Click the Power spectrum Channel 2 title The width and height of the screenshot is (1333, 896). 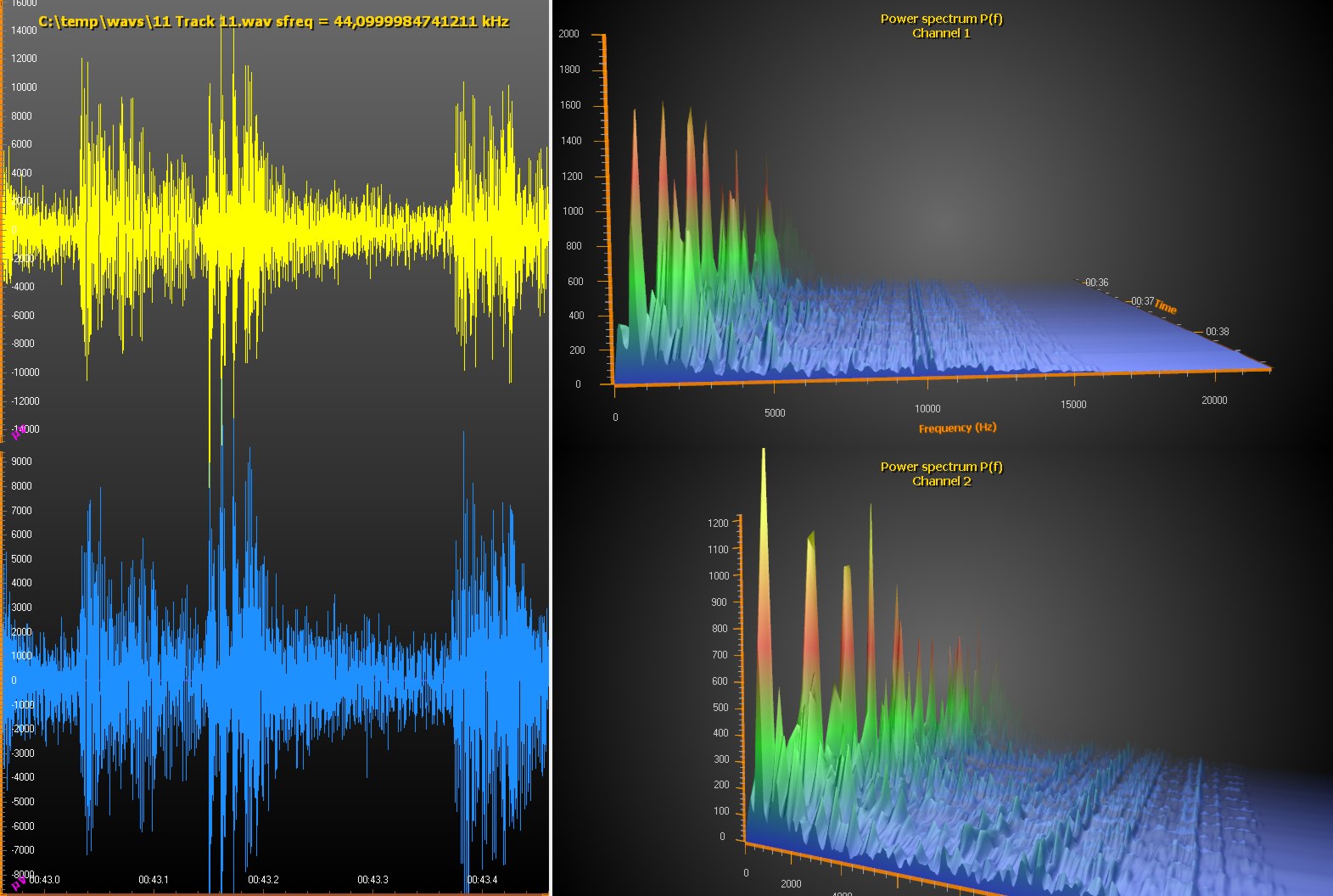[941, 473]
